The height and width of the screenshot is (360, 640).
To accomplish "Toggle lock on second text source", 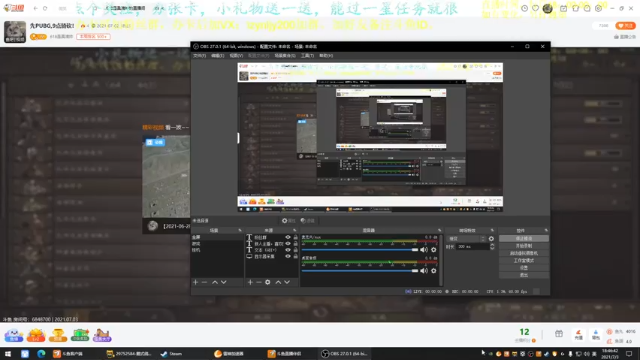I will point(296,244).
